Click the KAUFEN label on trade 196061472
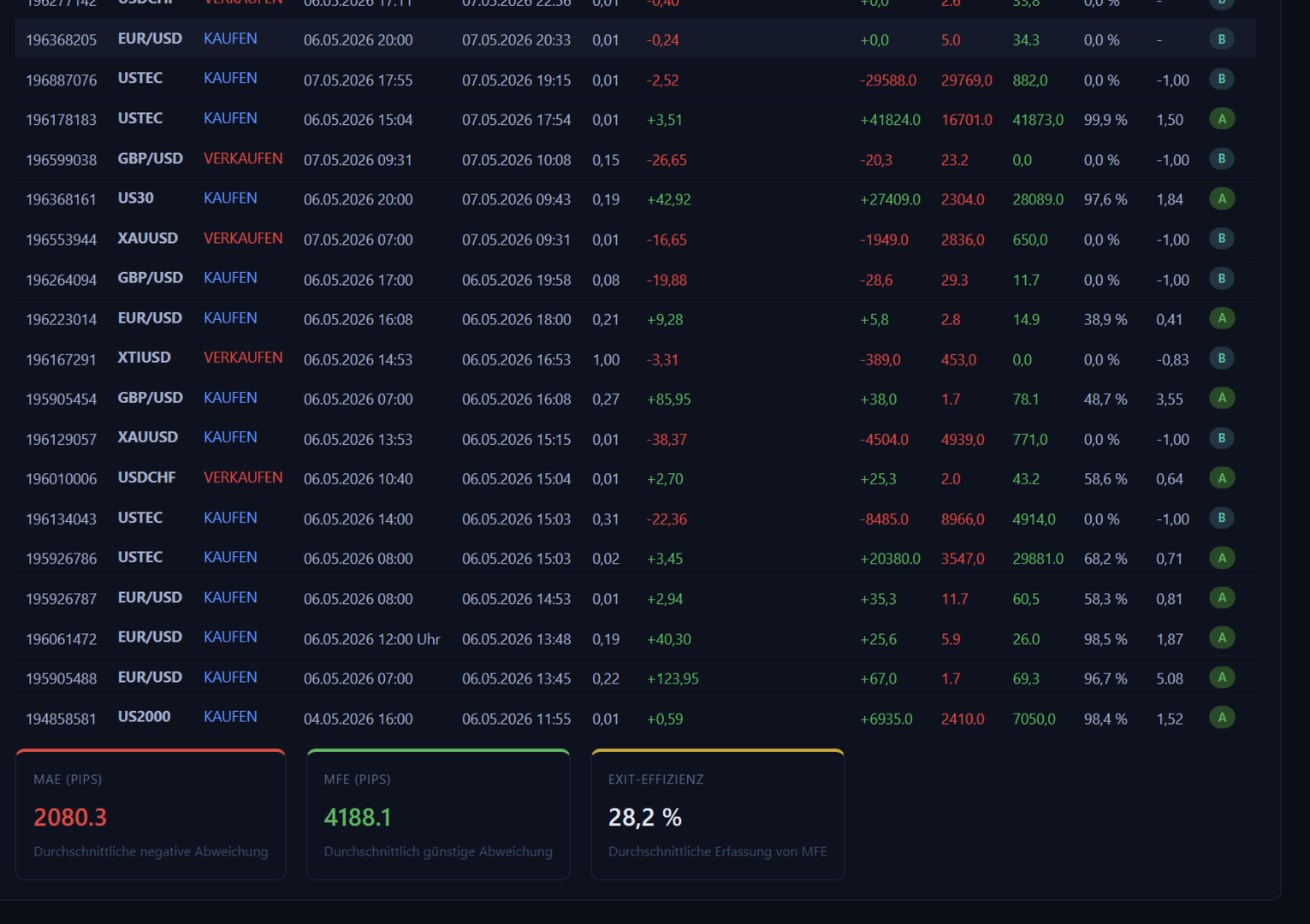This screenshot has height=924, width=1310. coord(230,637)
